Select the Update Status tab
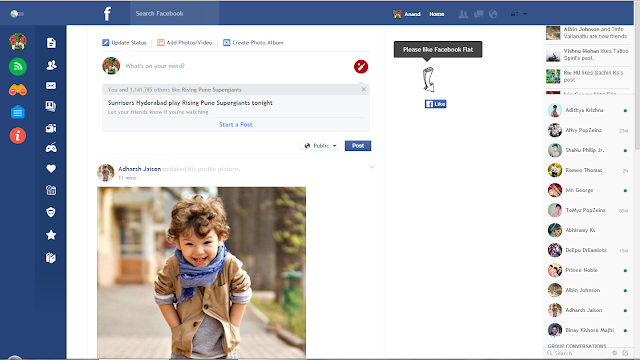The height and width of the screenshot is (360, 640). point(124,42)
